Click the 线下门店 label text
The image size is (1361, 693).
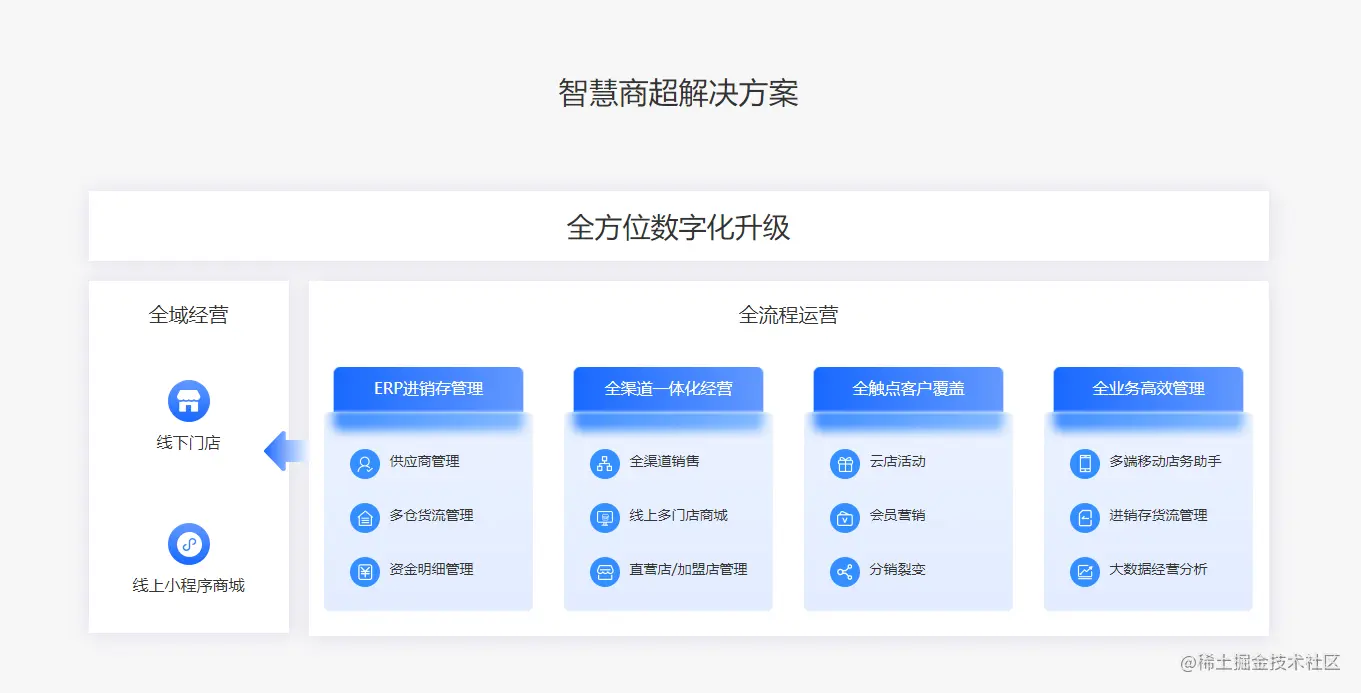coord(189,443)
